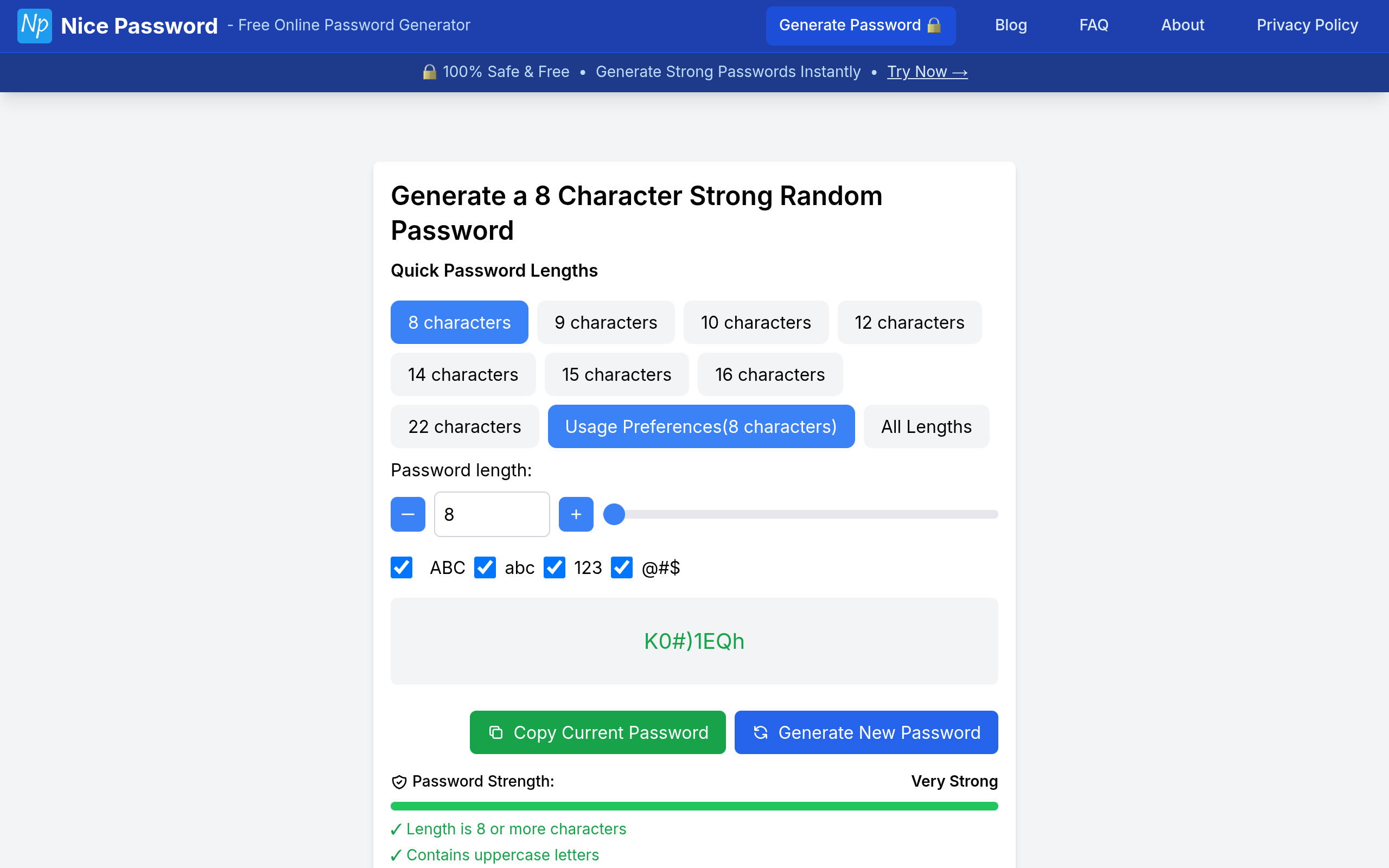Click the Nice Password site title
This screenshot has height=868, width=1389.
tap(139, 26)
